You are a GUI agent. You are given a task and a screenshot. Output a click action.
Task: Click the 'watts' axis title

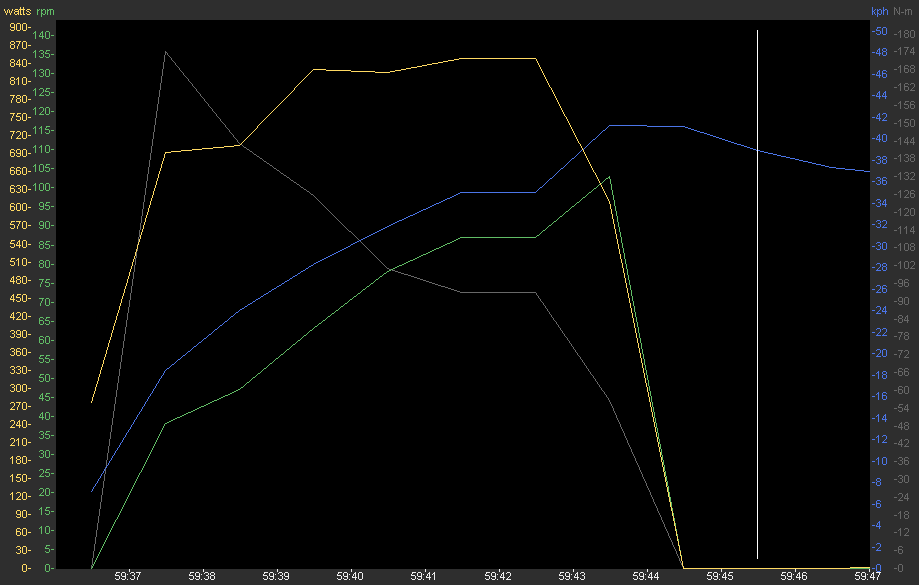click(16, 11)
